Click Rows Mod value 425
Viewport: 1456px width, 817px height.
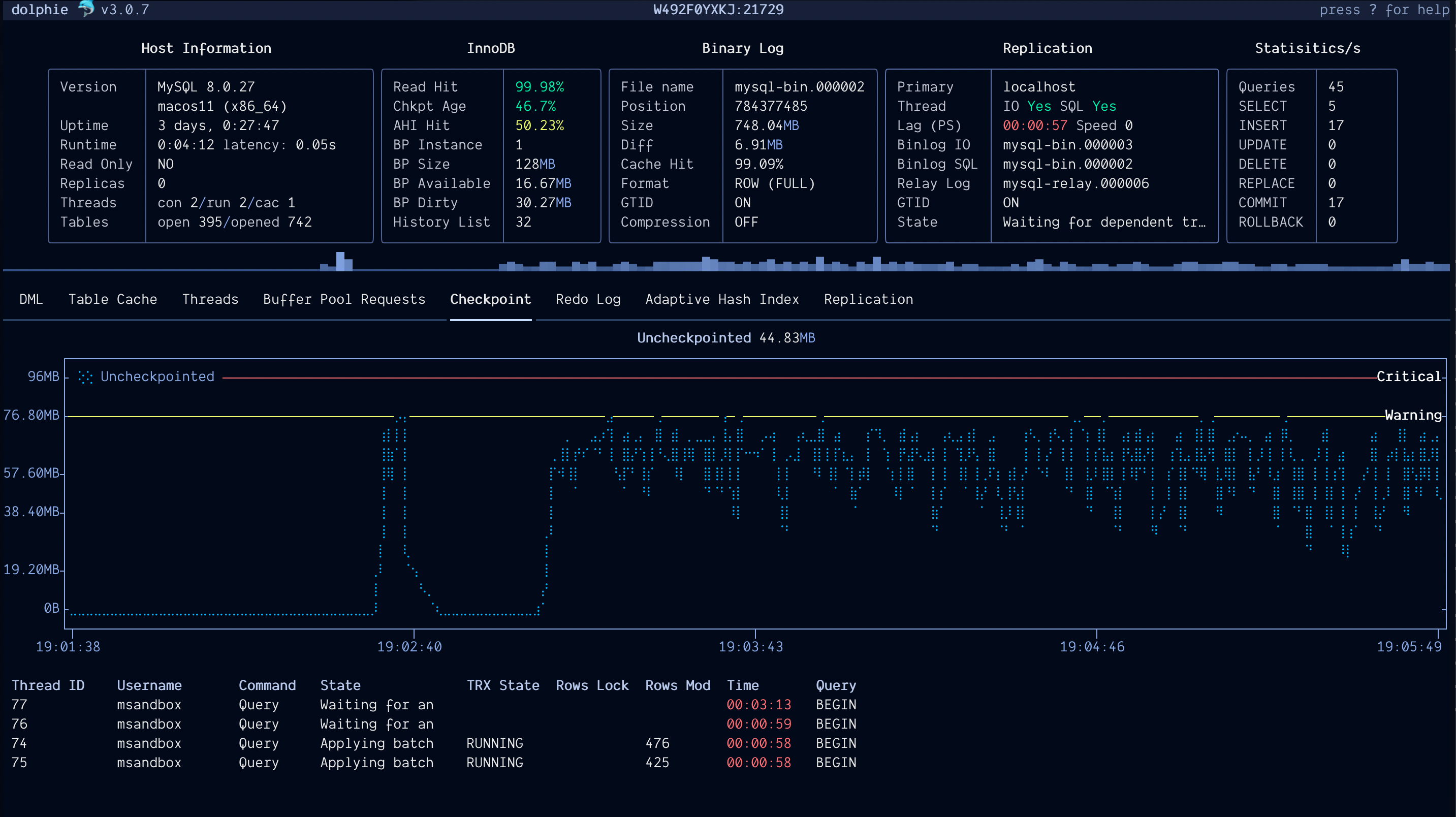[657, 762]
